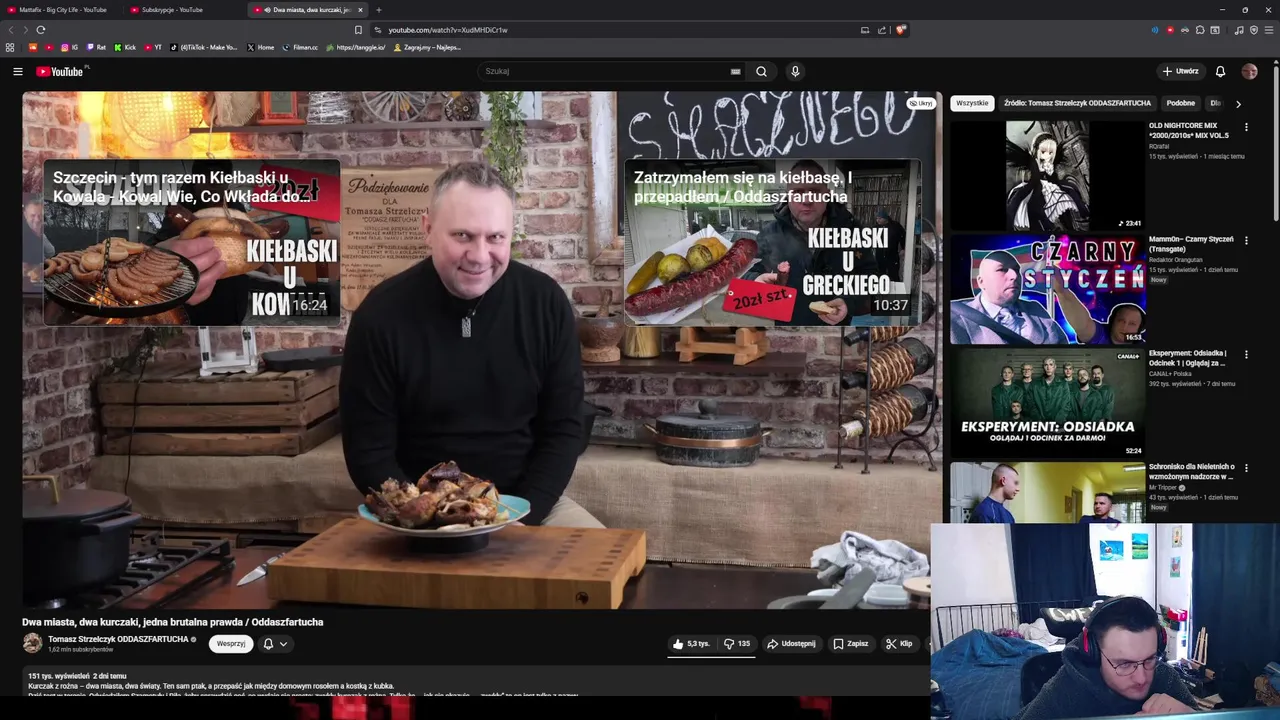Open Czarny Styczeń video thumbnail
The width and height of the screenshot is (1280, 720).
(1047, 290)
